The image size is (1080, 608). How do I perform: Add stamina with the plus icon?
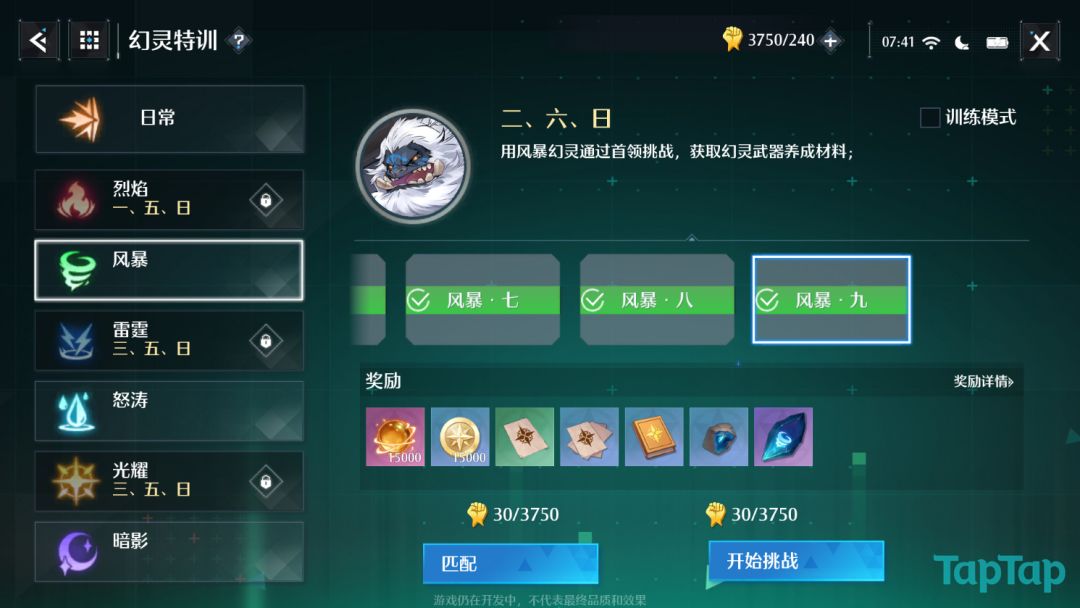point(831,41)
